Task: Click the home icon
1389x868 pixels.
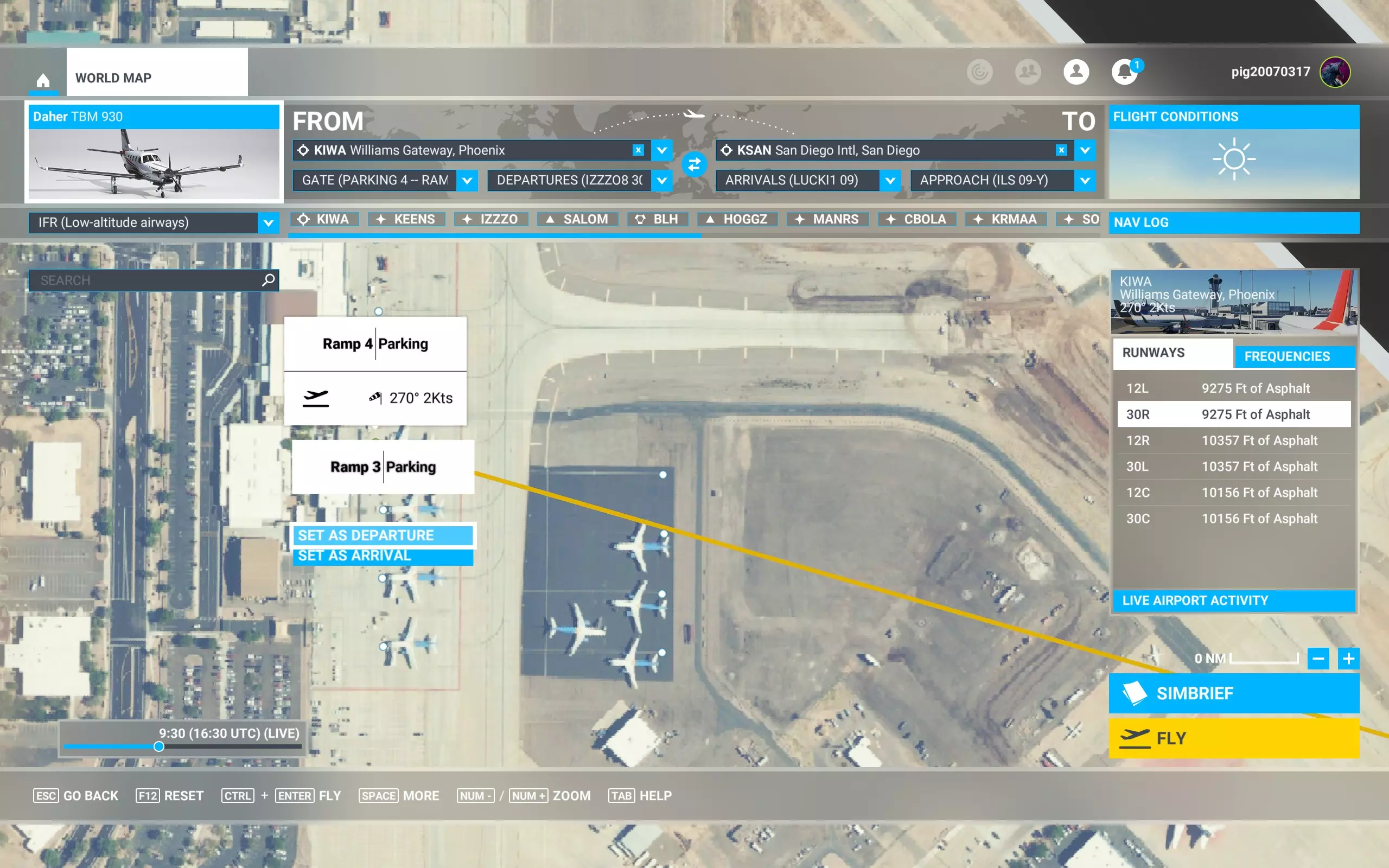Action: [43, 80]
